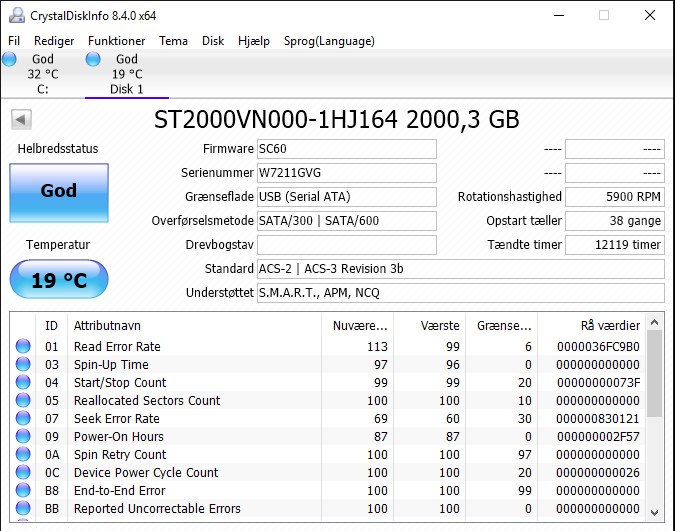The width and height of the screenshot is (675, 531).
Task: Click the empty Drevbogstav field
Action: pyautogui.click(x=347, y=245)
